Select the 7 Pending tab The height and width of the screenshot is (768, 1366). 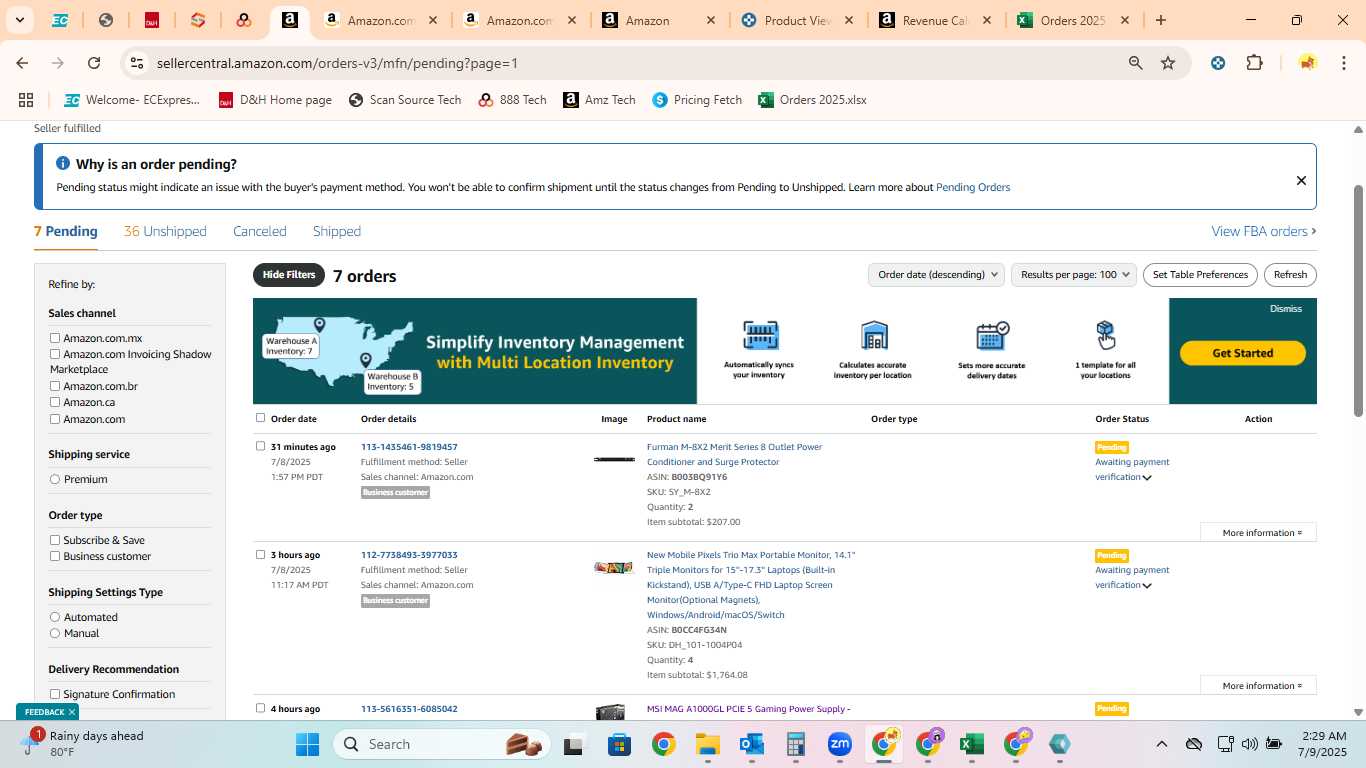[x=66, y=231]
